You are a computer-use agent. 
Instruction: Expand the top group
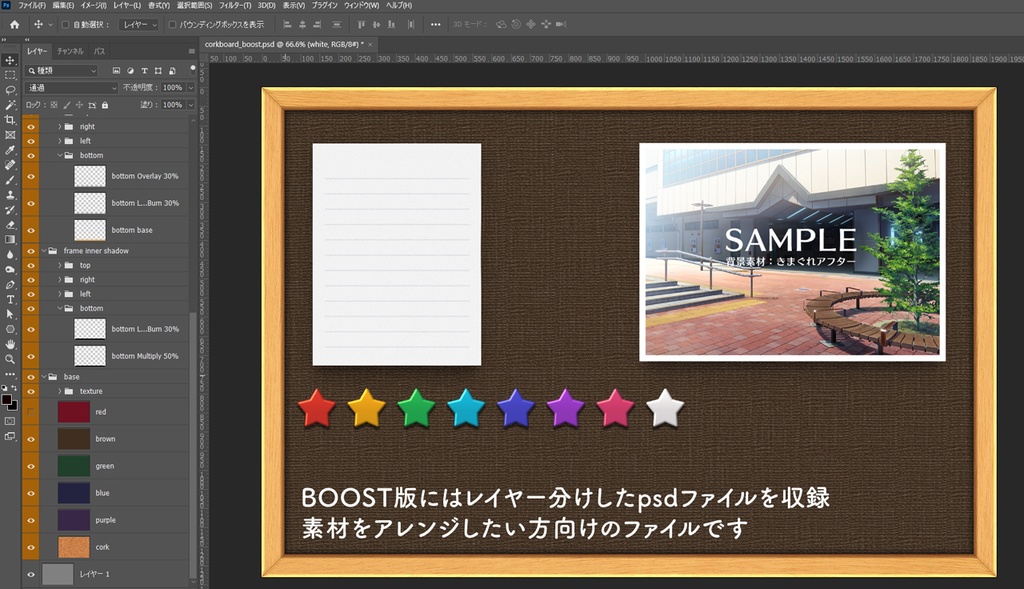coord(60,265)
